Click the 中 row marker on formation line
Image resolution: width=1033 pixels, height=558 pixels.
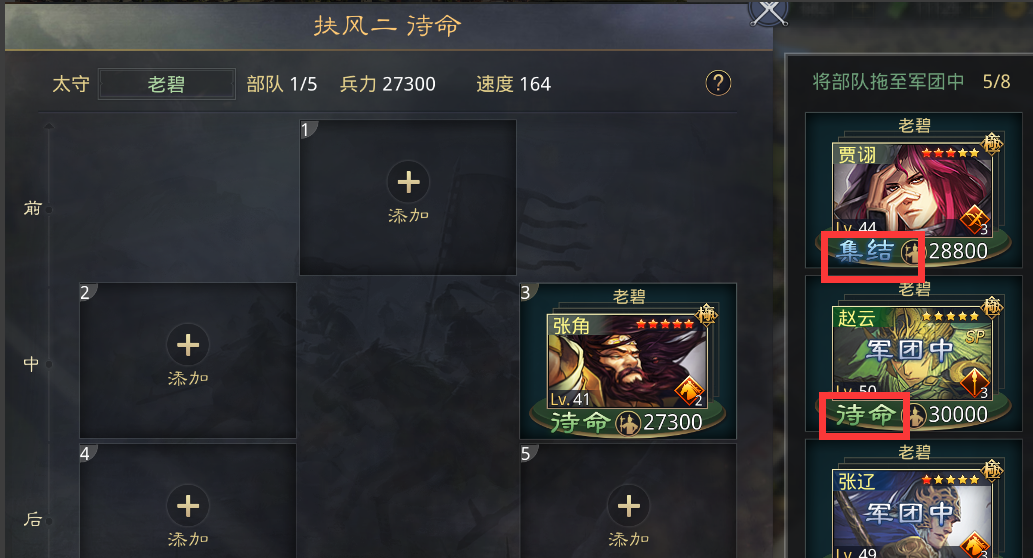click(x=31, y=364)
